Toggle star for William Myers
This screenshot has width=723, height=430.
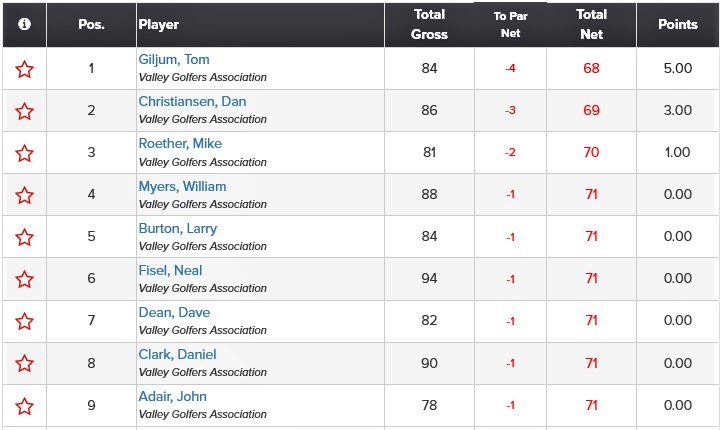24,195
